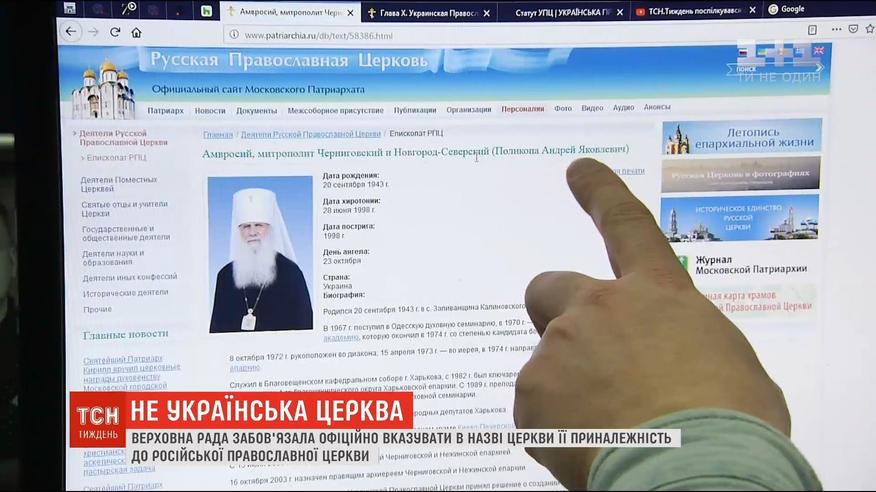This screenshot has height=492, width=876.
Task: Open the Аудио menu item
Action: (623, 107)
